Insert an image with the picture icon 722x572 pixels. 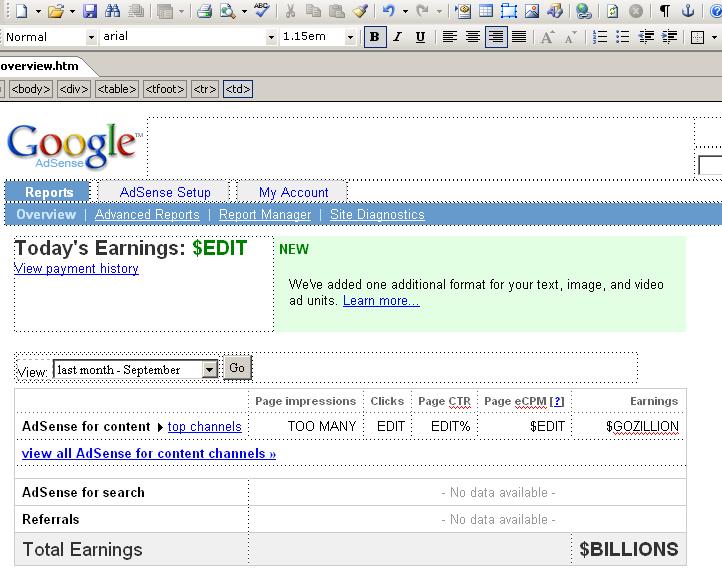coord(532,11)
